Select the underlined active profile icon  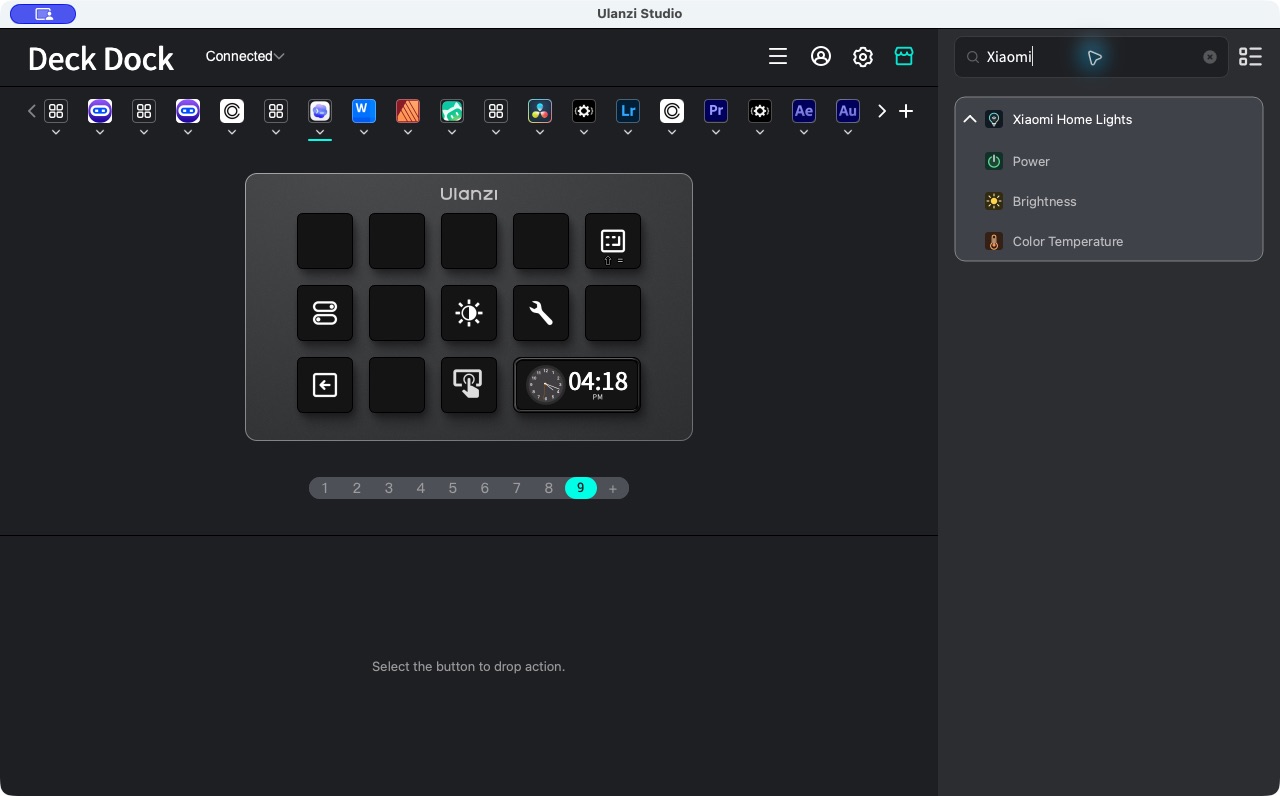point(320,110)
